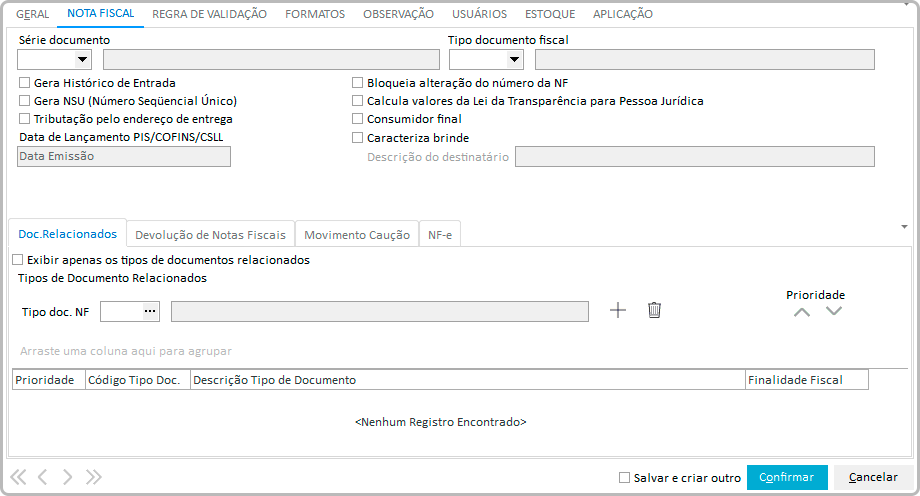This screenshot has height=496, width=920.
Task: Sort by Descrição Tipo de Documento column
Action: 468,380
